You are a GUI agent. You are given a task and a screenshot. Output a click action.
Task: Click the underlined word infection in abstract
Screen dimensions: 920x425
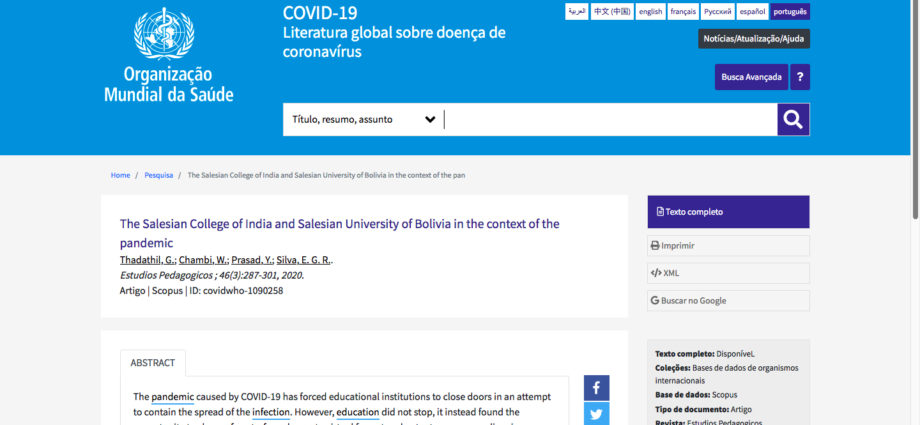[x=271, y=412]
